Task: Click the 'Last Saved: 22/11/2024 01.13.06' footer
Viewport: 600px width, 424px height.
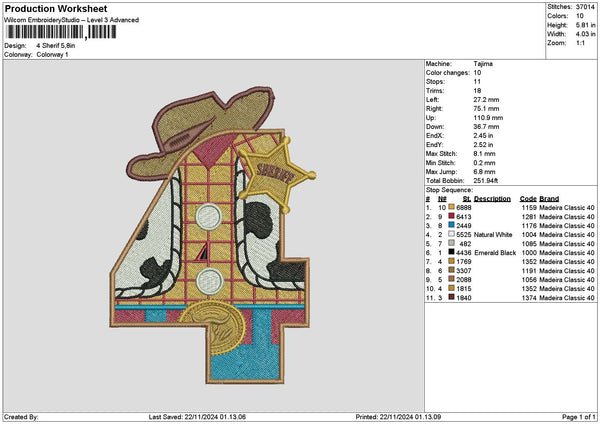Action: [197, 417]
